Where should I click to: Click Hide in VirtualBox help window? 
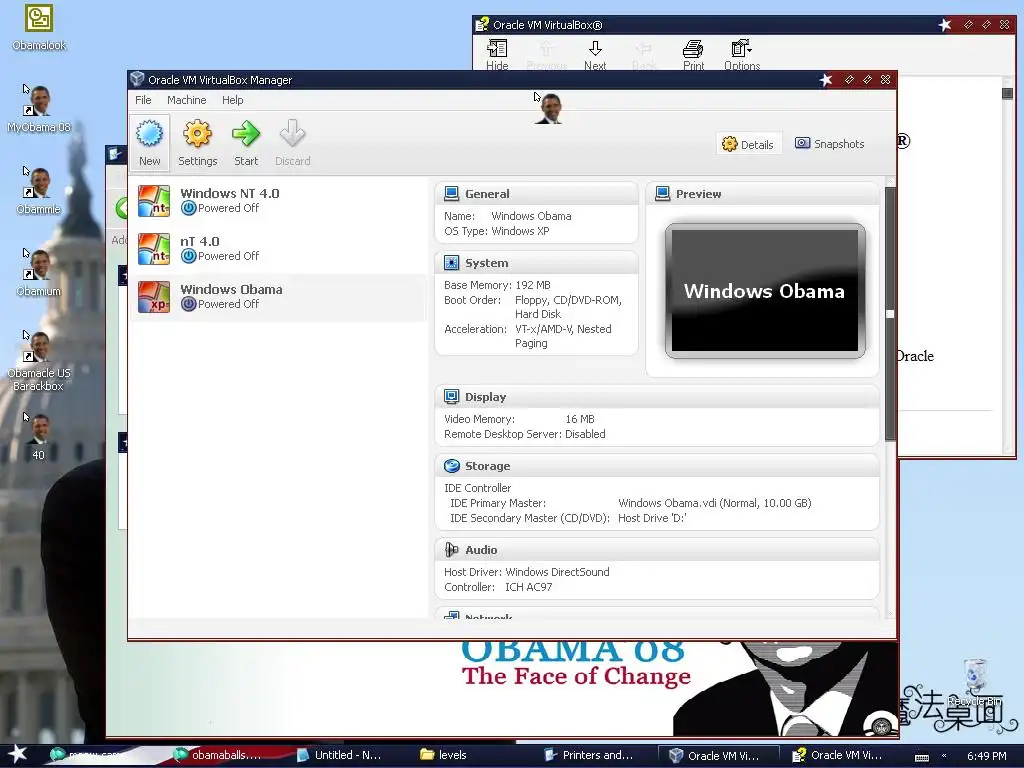point(497,55)
